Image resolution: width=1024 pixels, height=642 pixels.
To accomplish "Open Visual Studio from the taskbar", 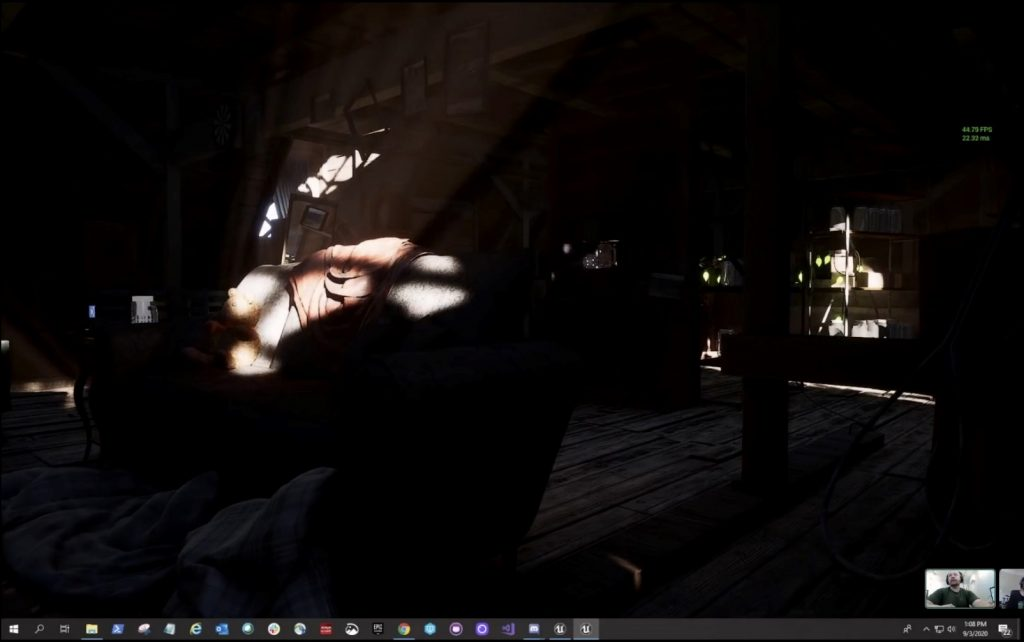I will click(x=507, y=629).
